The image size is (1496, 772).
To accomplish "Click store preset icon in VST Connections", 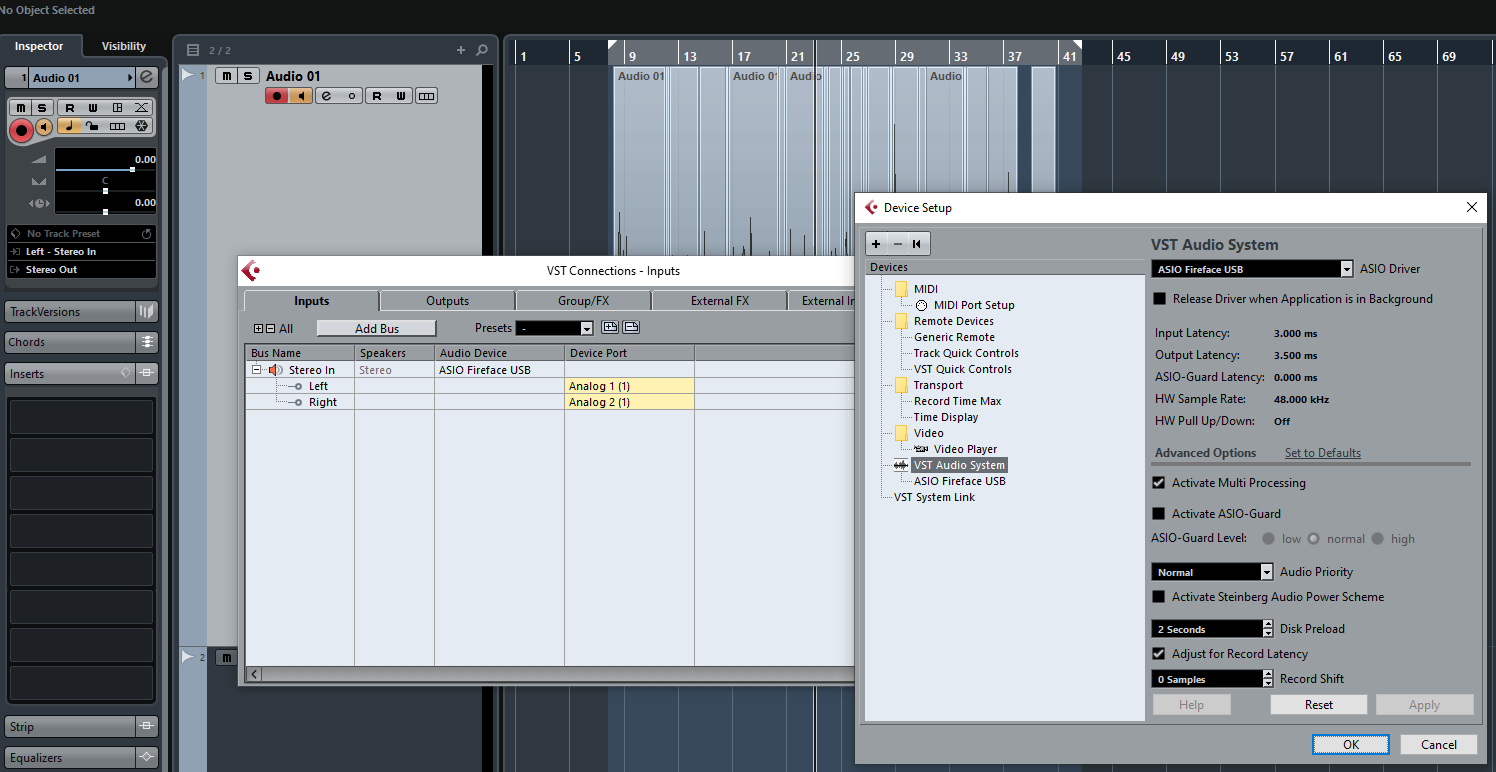I will [610, 328].
